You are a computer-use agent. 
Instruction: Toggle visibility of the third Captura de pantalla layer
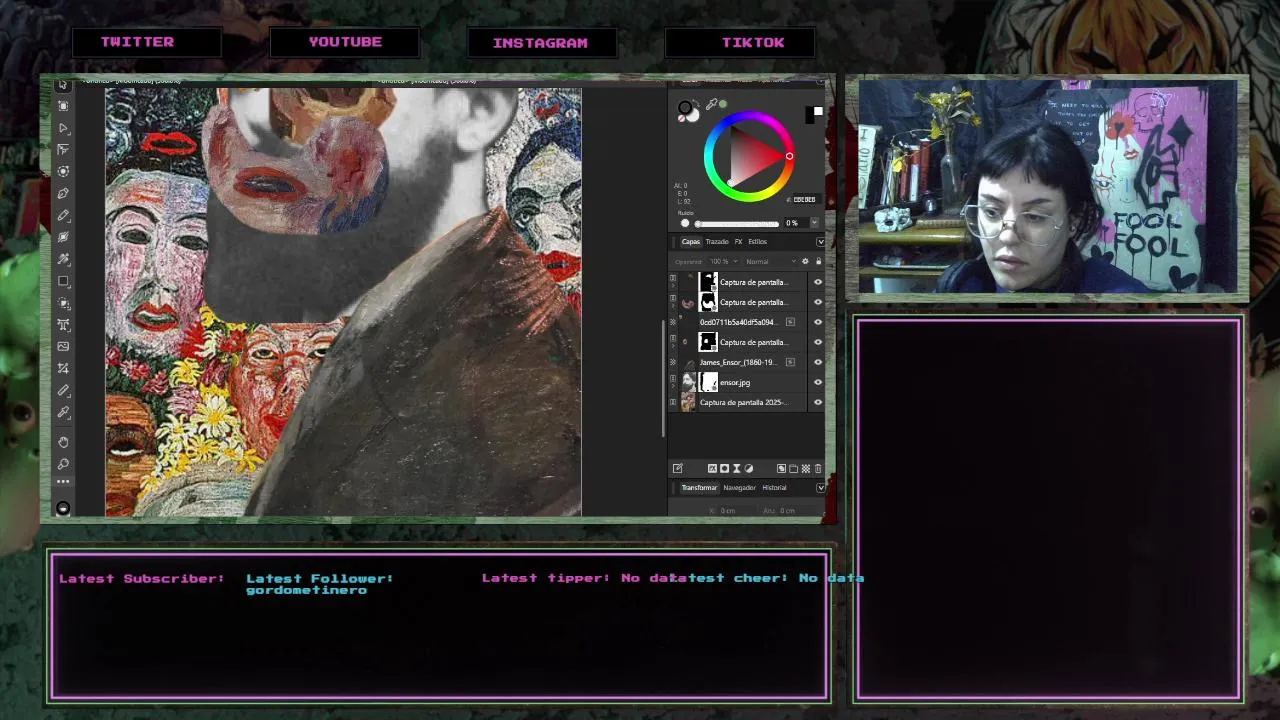pos(818,342)
